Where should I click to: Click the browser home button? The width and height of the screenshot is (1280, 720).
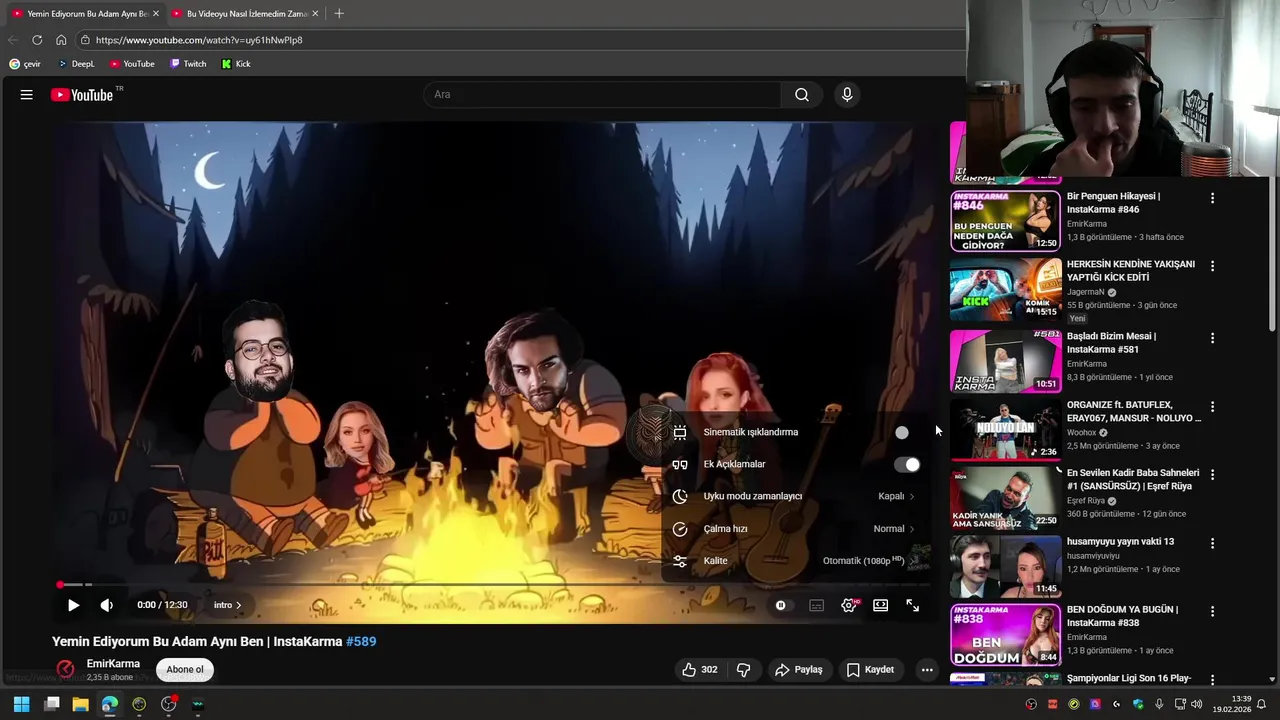(61, 40)
